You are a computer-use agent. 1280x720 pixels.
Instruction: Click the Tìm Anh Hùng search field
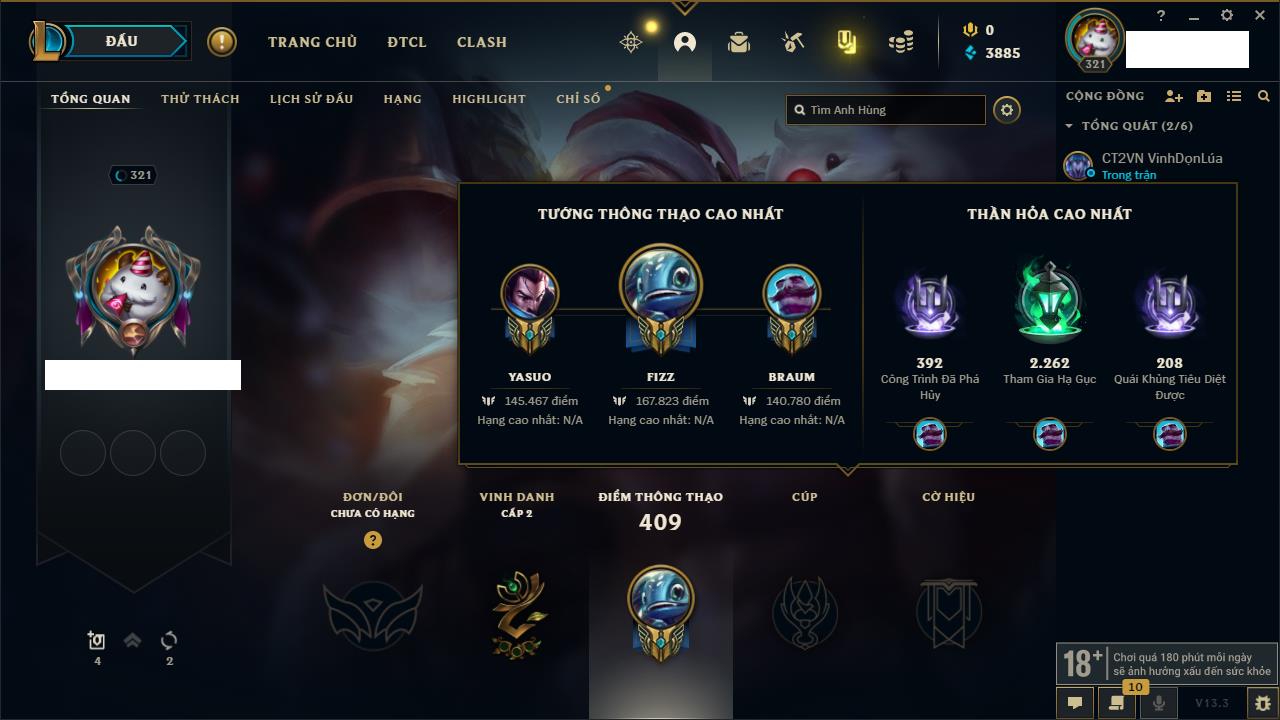point(886,110)
